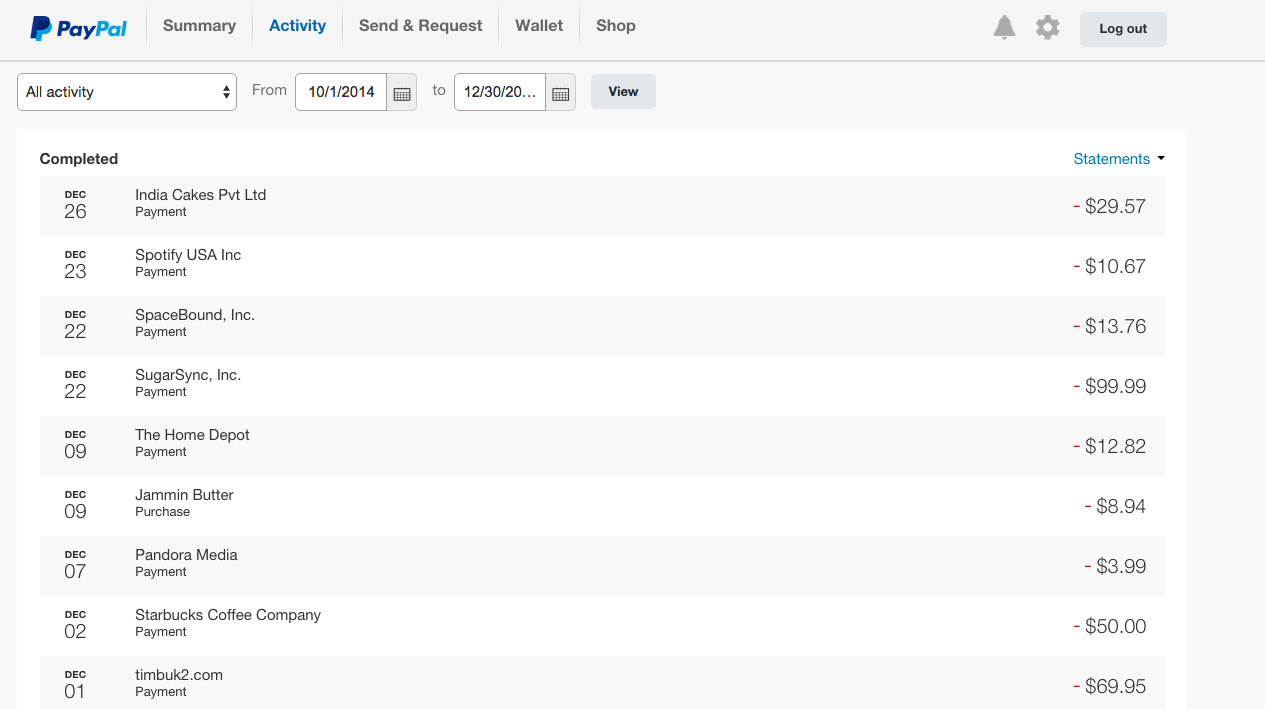Open the Shop tab
This screenshot has width=1265, height=709.
pyautogui.click(x=615, y=26)
